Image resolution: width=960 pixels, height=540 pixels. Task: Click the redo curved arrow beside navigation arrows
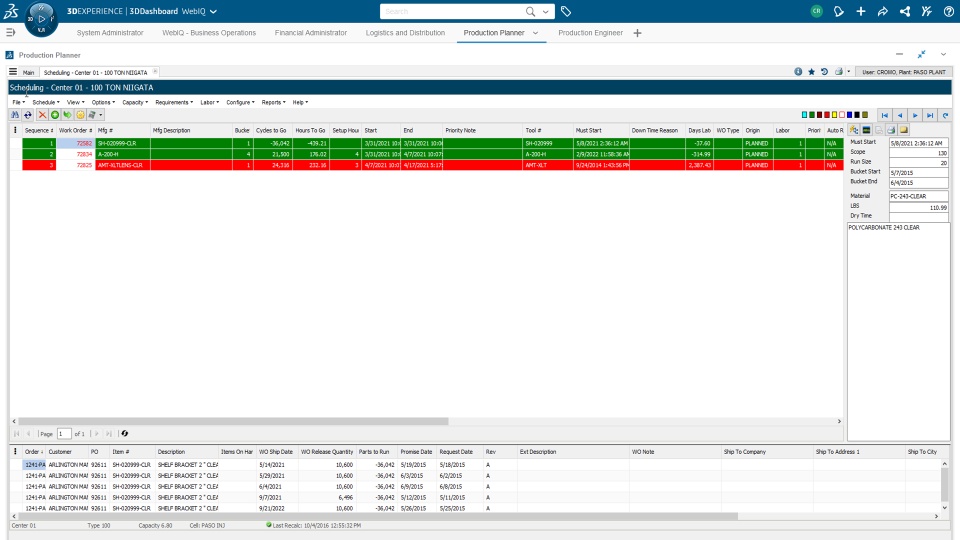click(x=945, y=115)
